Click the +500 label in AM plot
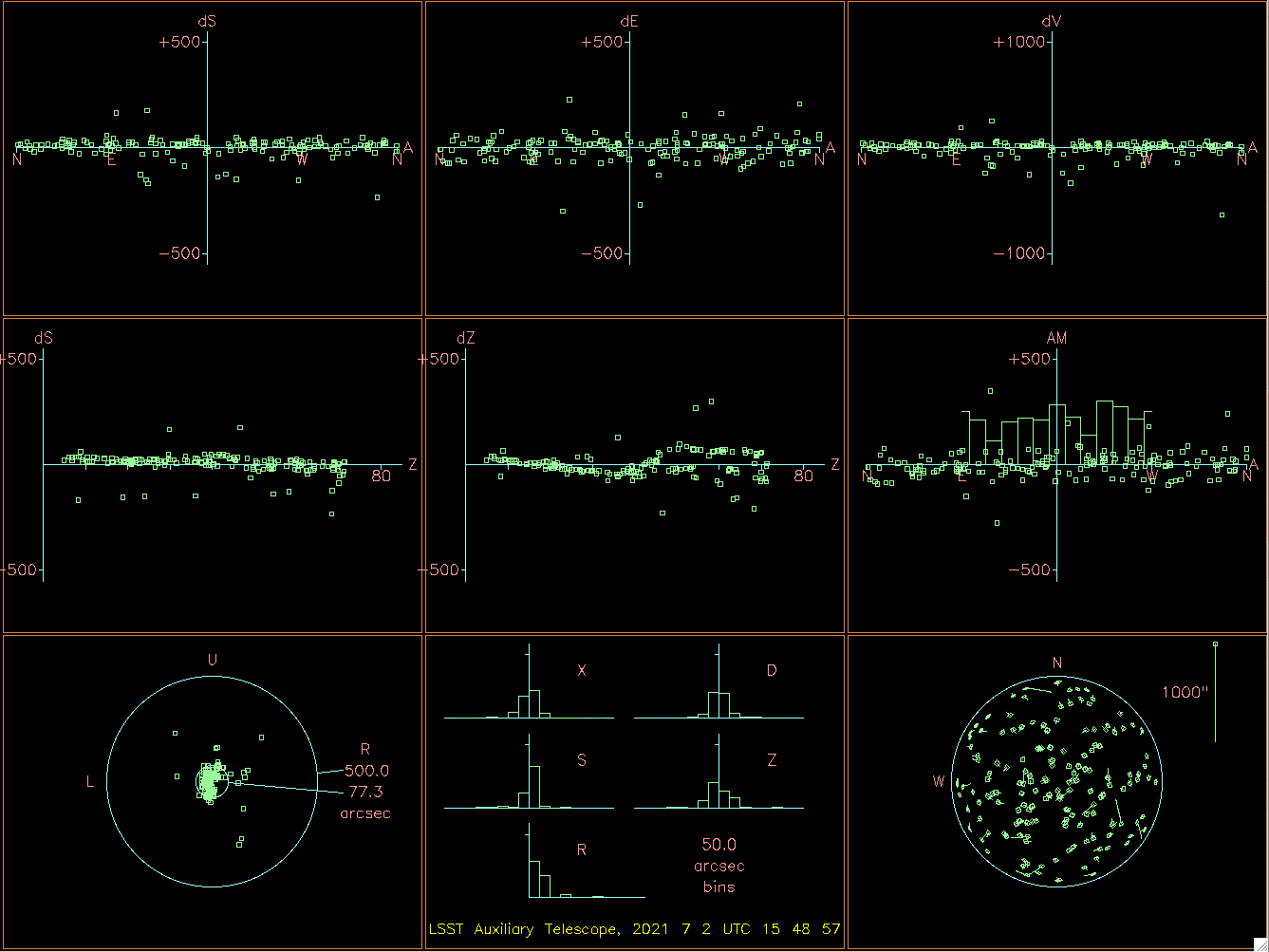Screen dimensions: 1269x952 tap(1029, 359)
